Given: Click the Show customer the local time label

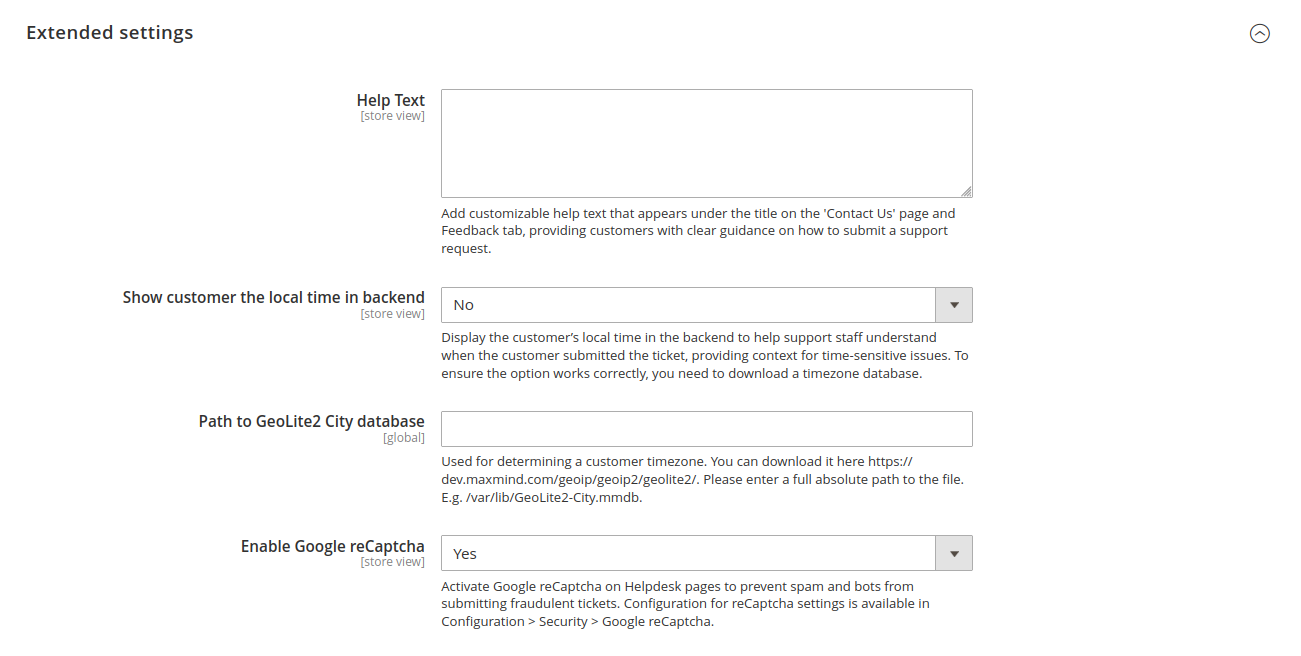Looking at the screenshot, I should [273, 297].
